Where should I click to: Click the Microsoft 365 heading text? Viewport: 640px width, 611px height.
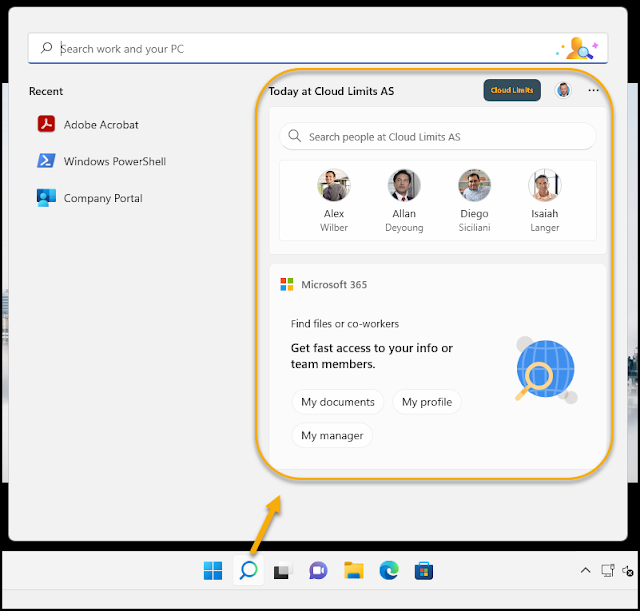coord(334,284)
